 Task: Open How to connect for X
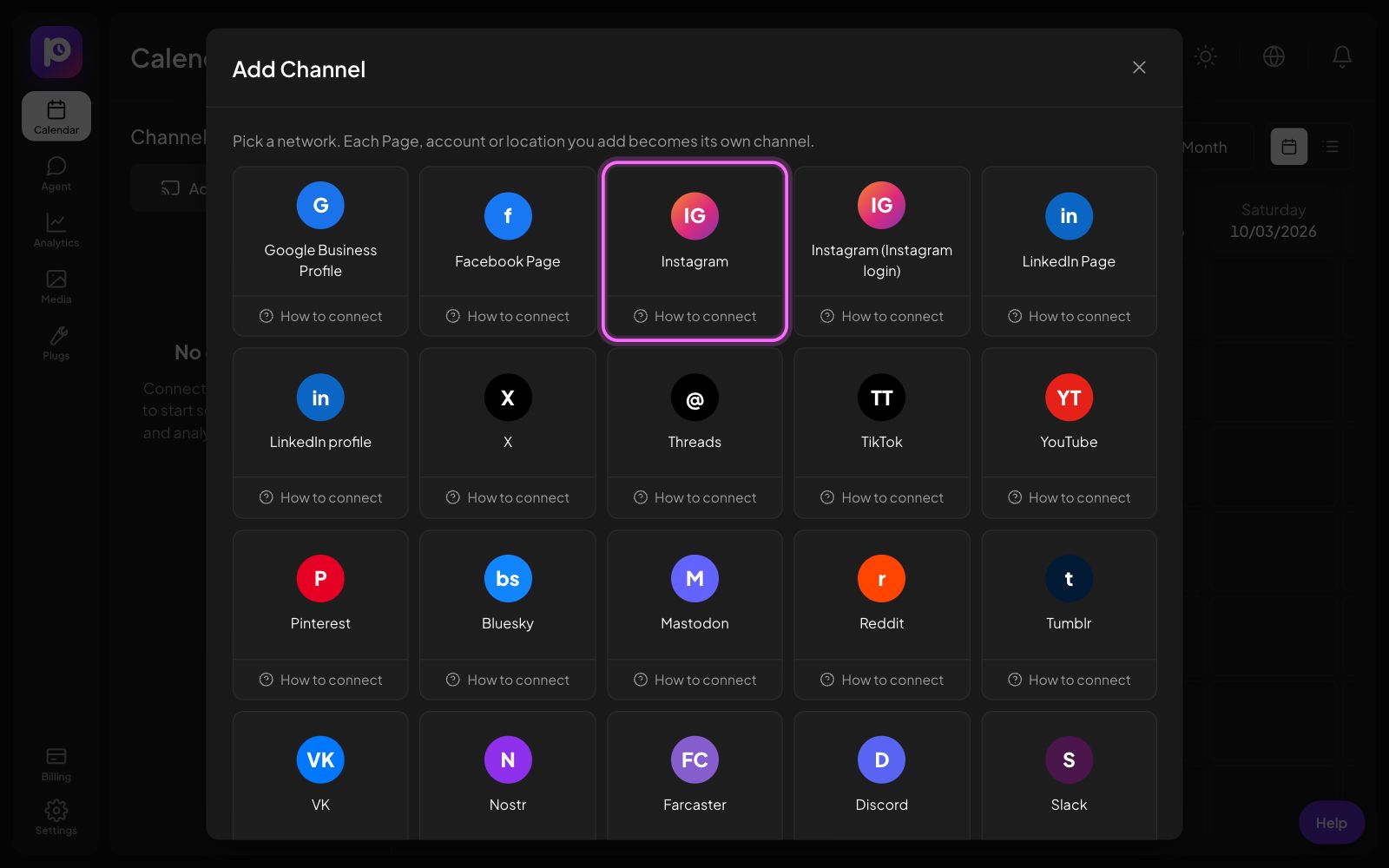508,497
